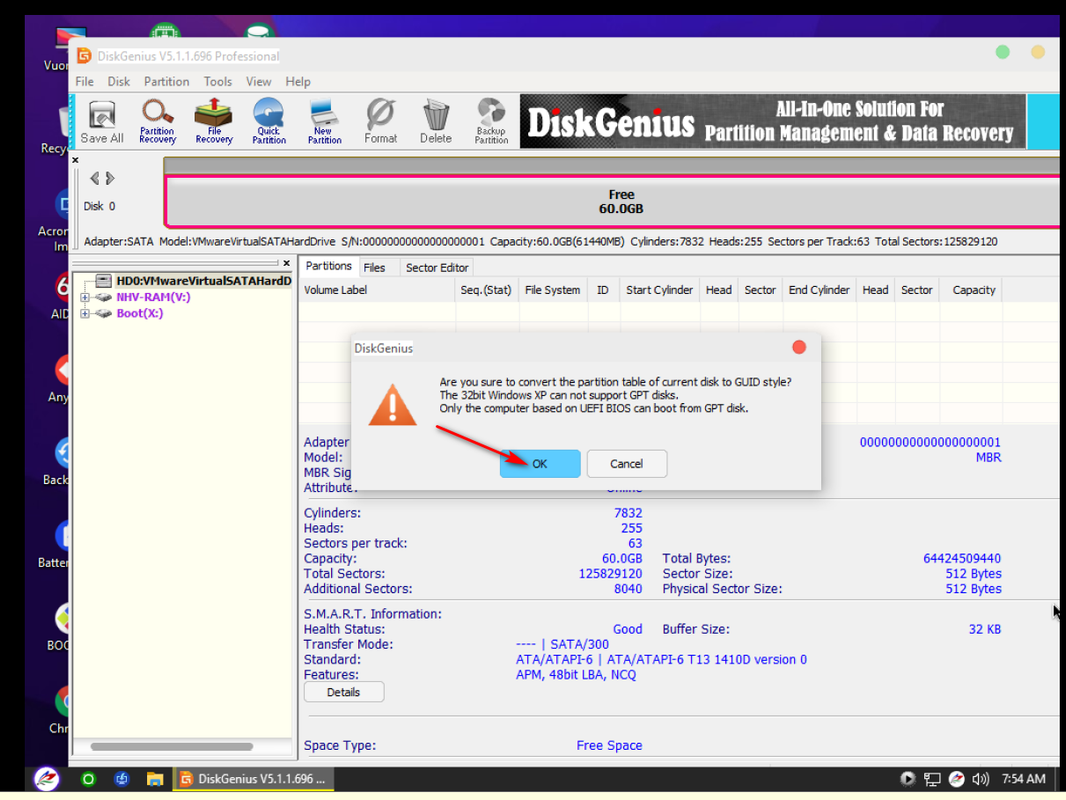Open the File menu
This screenshot has height=800, width=1066.
(84, 82)
